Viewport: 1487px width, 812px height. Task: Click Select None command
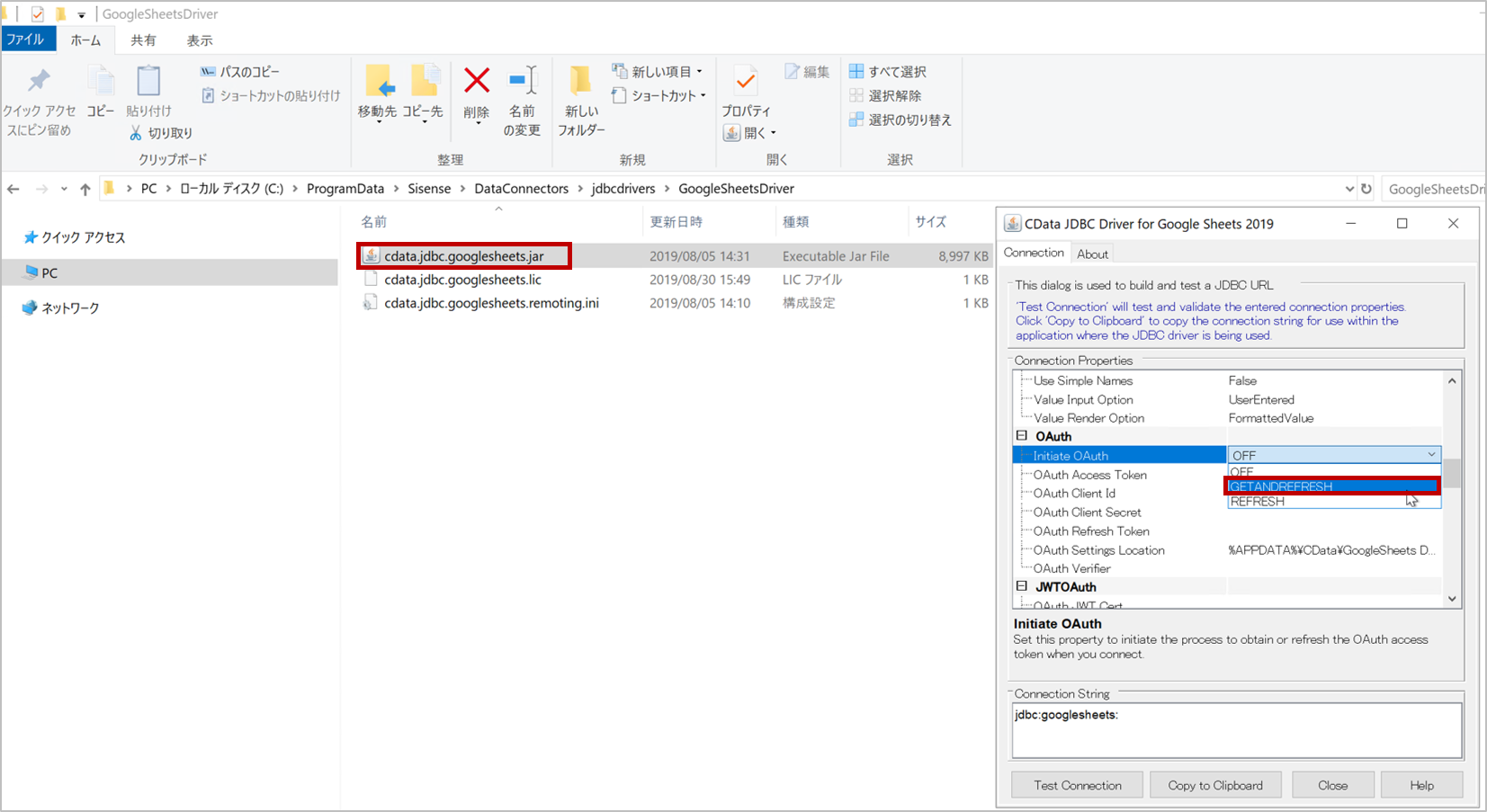pos(885,95)
